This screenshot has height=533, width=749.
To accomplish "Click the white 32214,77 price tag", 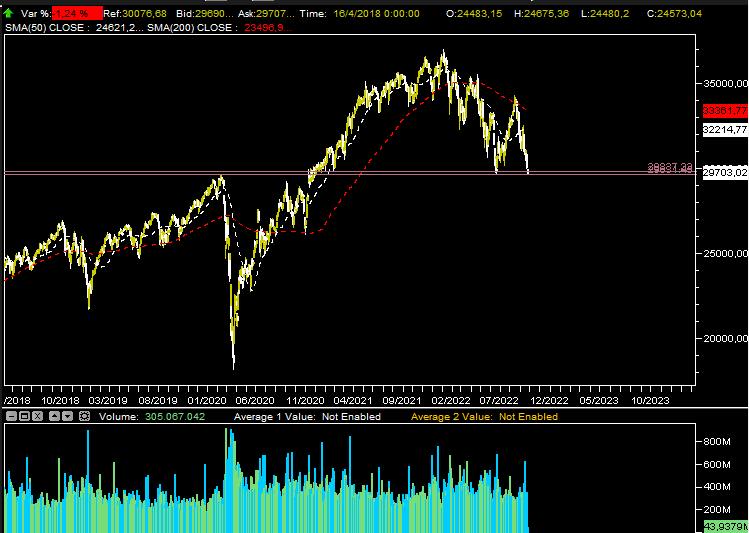I will pos(725,129).
